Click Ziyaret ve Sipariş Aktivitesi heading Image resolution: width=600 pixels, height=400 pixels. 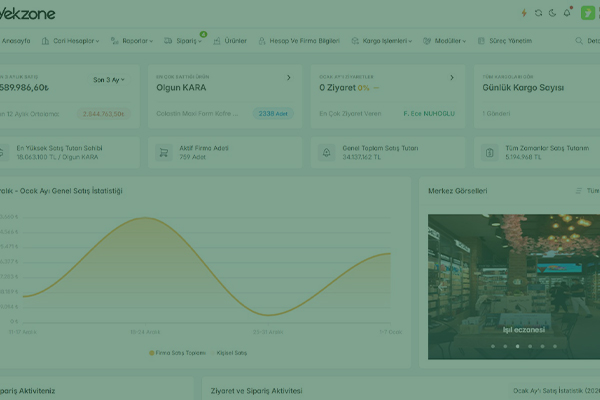256,391
